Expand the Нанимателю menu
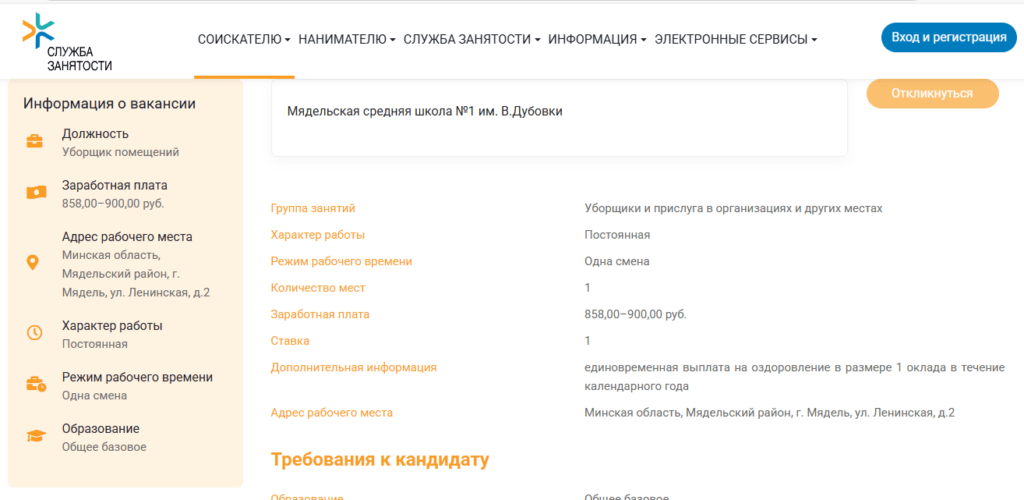1024x500 pixels. coord(346,39)
